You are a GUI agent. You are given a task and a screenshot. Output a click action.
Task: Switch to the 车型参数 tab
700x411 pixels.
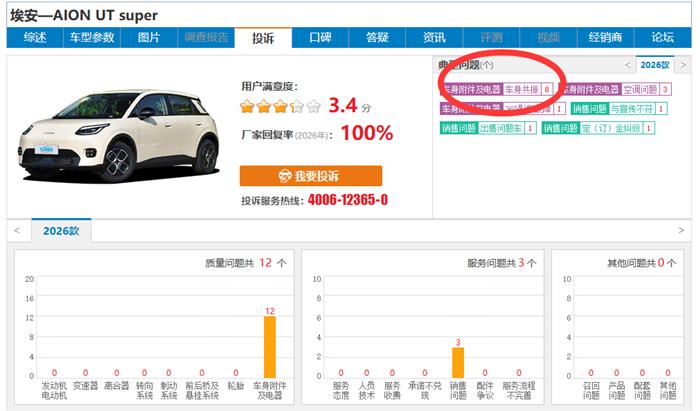pos(92,37)
